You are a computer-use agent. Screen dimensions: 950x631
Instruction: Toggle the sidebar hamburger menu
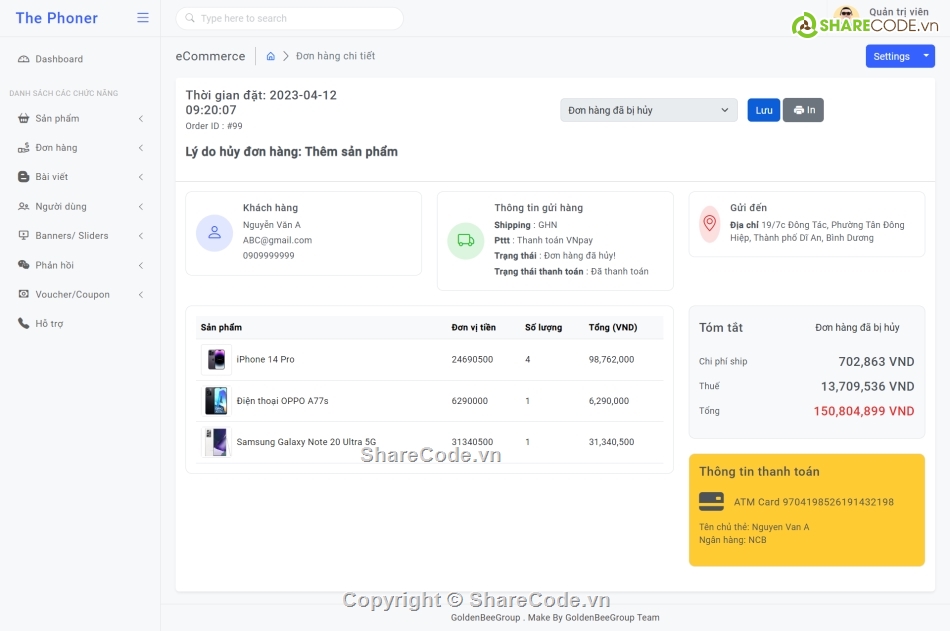(143, 18)
